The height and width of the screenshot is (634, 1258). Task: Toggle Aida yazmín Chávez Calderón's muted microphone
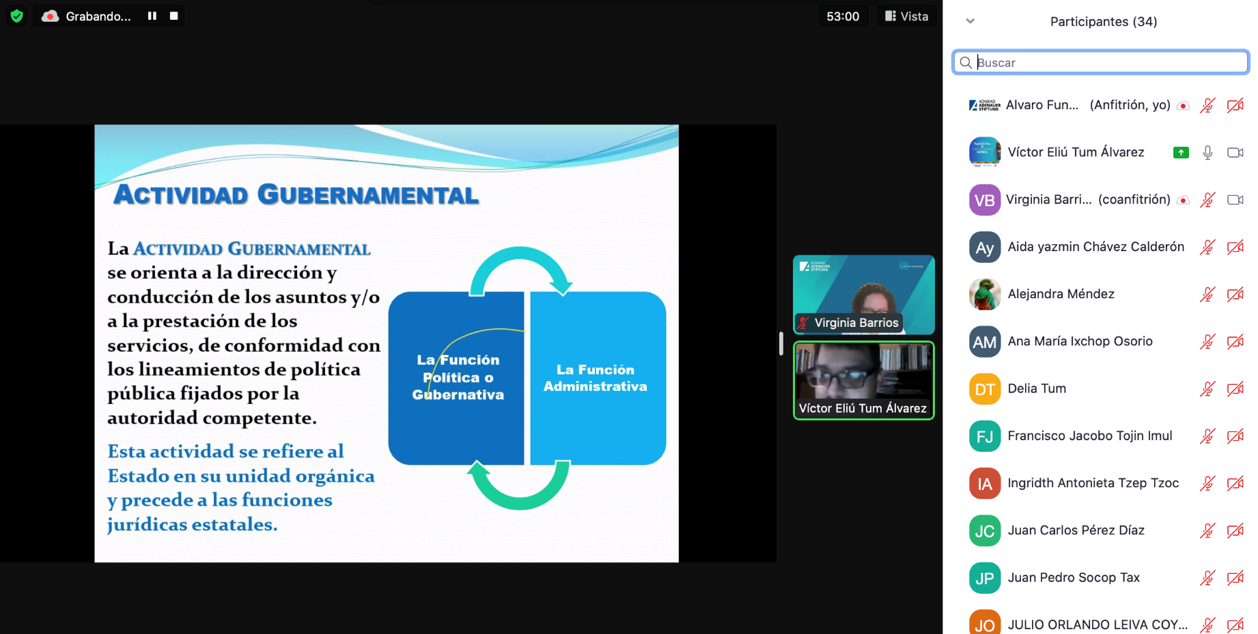[x=1208, y=247]
